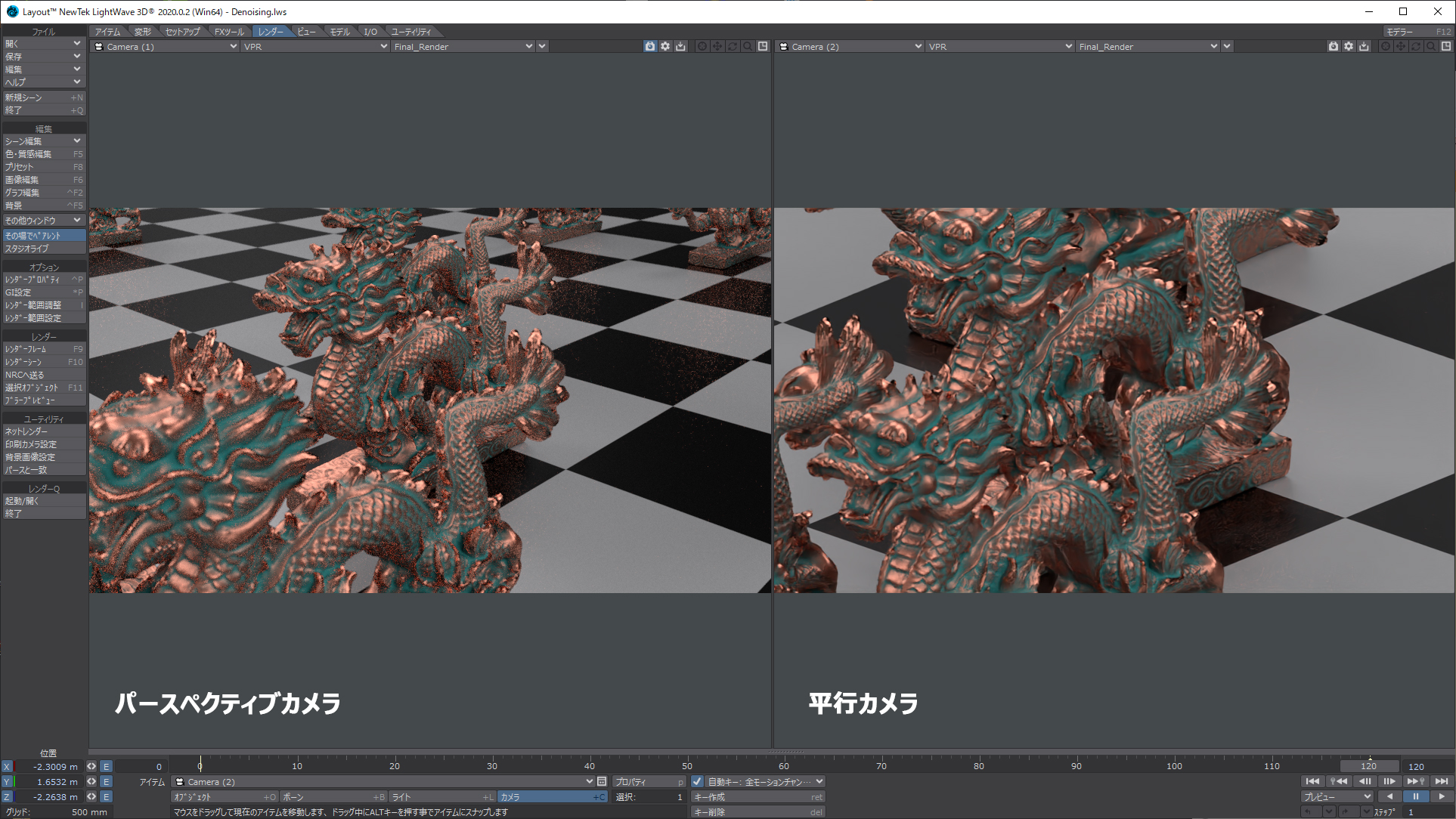Open envelope E button for Z position
Image resolution: width=1456 pixels, height=819 pixels.
[107, 796]
